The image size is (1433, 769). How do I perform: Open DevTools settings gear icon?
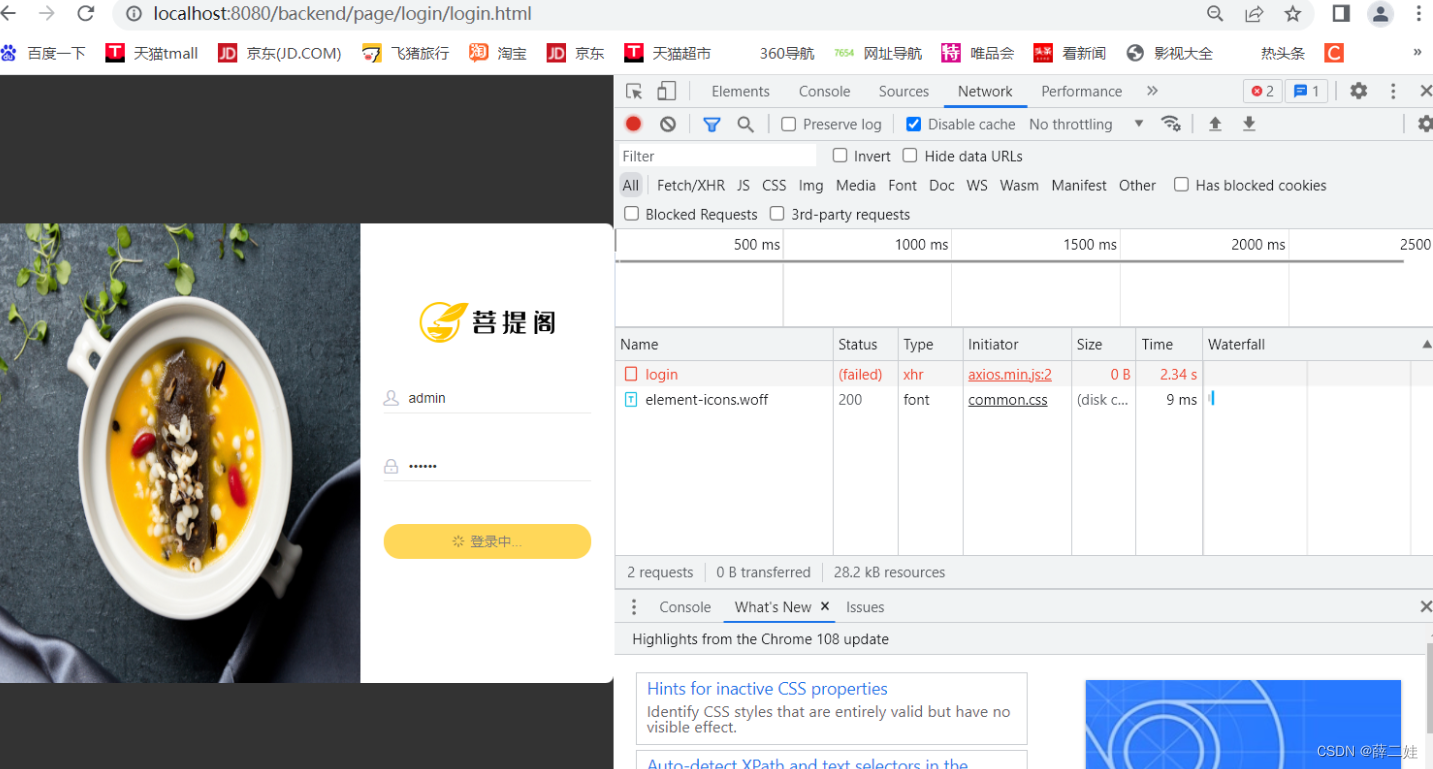pyautogui.click(x=1358, y=91)
